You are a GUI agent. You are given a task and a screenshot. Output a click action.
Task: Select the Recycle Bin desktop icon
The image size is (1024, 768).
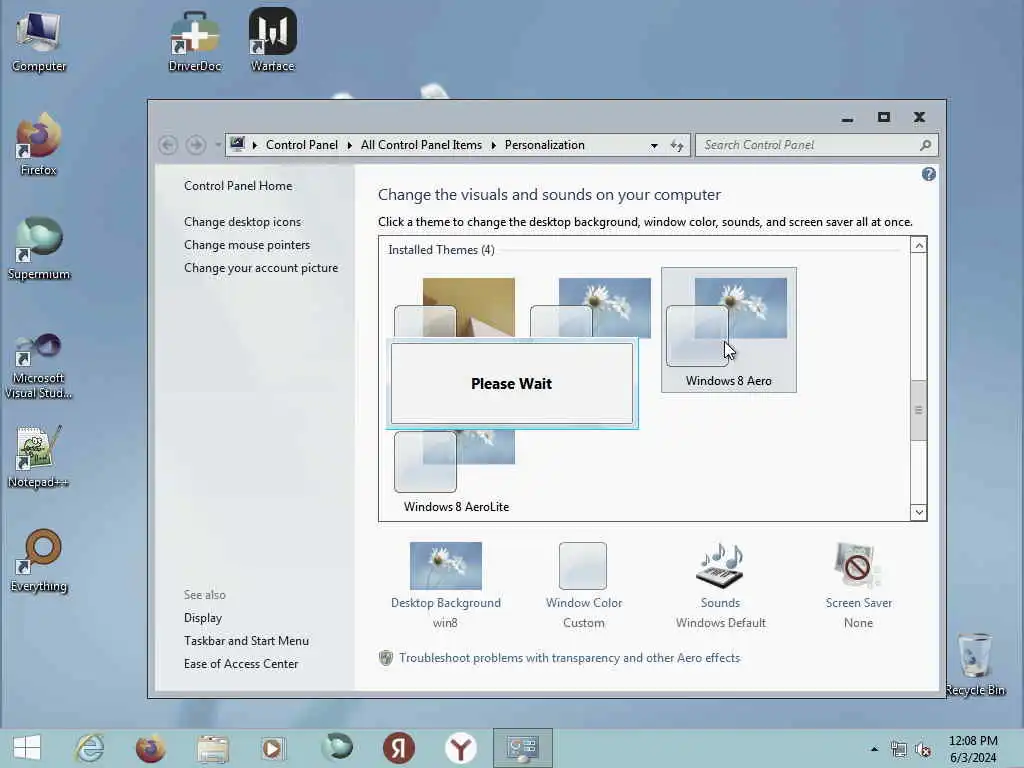[x=975, y=664]
